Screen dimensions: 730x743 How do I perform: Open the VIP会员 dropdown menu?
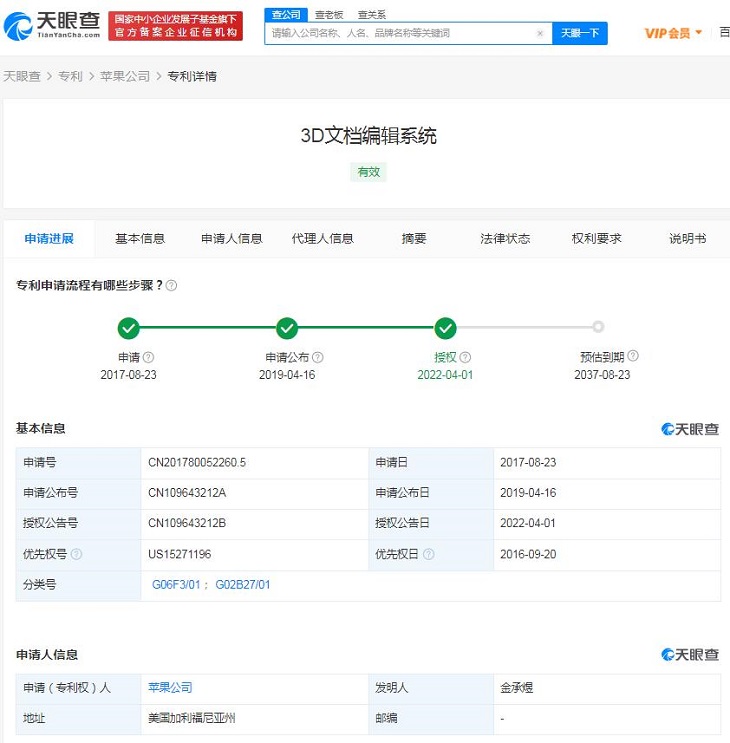(673, 33)
